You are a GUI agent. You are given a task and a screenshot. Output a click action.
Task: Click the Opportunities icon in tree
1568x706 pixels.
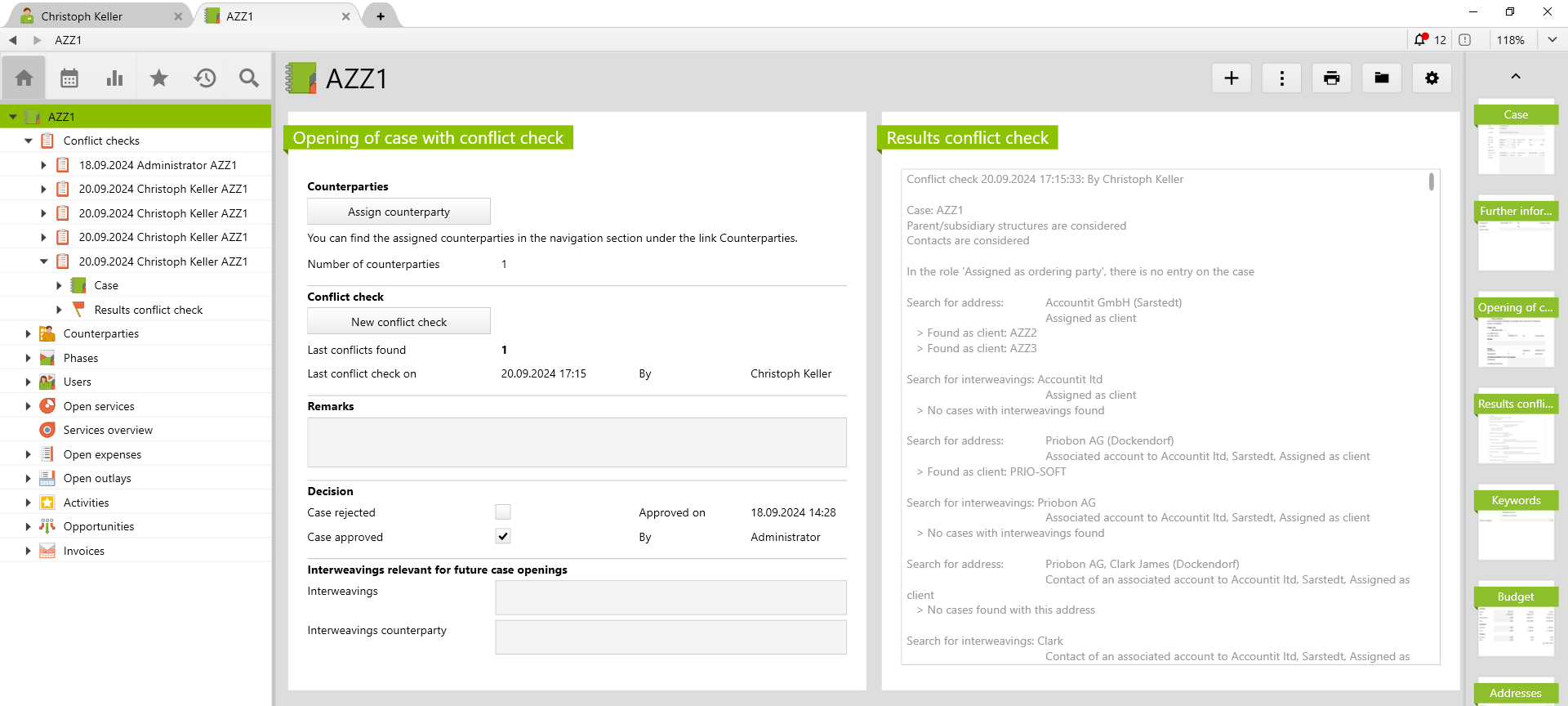(47, 526)
